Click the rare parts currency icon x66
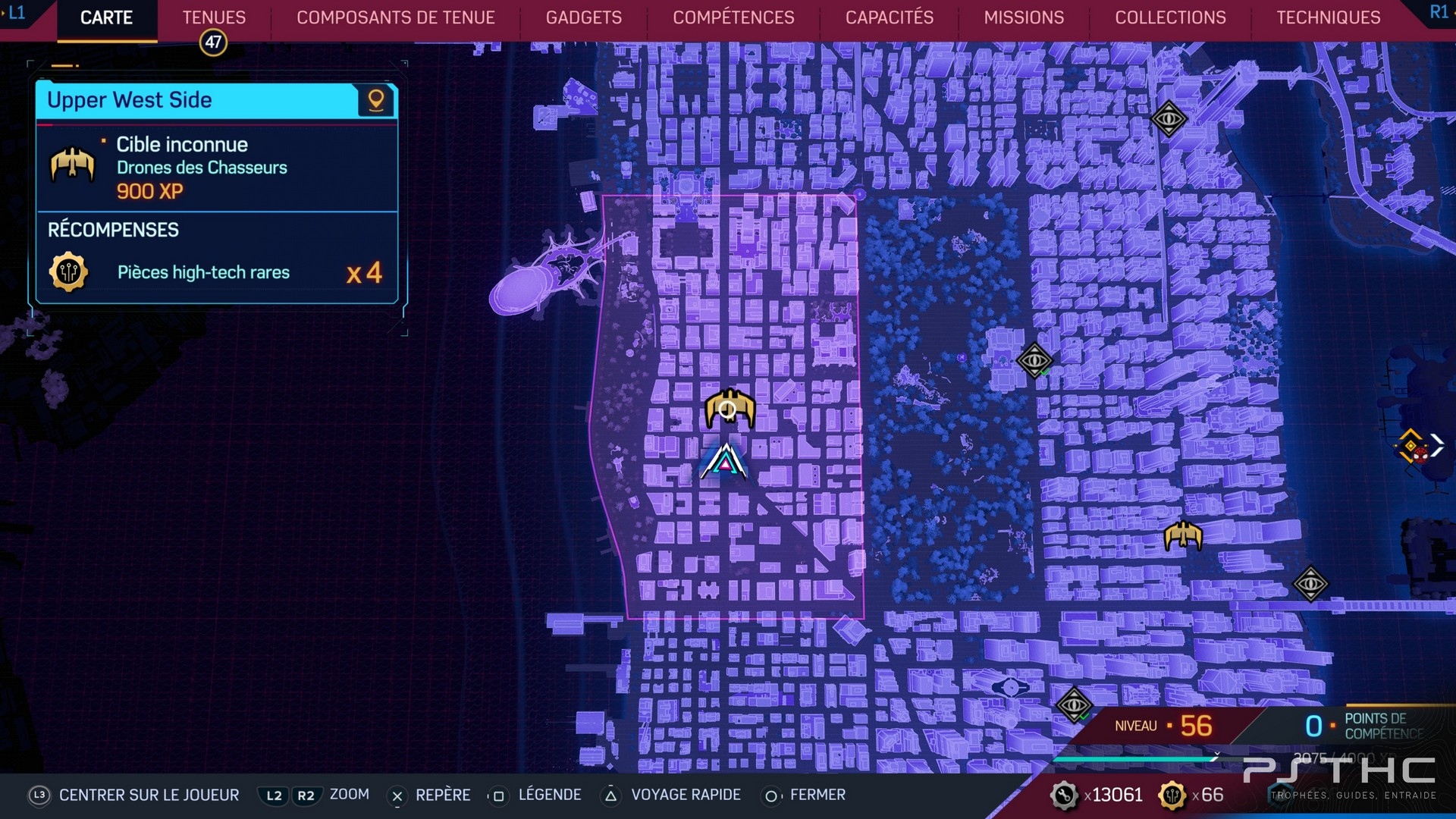 click(x=1172, y=795)
